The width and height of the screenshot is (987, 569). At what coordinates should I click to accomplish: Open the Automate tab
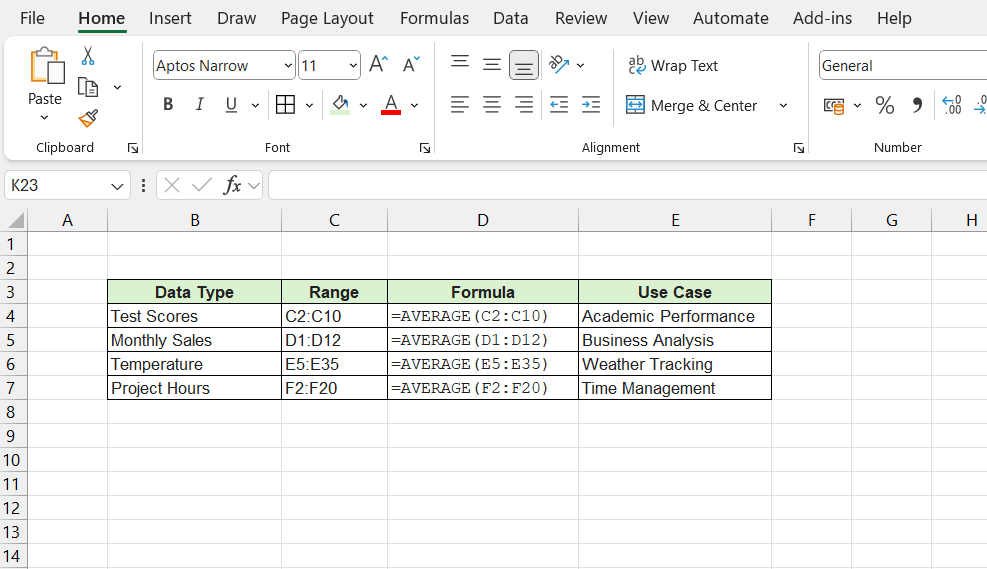click(730, 18)
